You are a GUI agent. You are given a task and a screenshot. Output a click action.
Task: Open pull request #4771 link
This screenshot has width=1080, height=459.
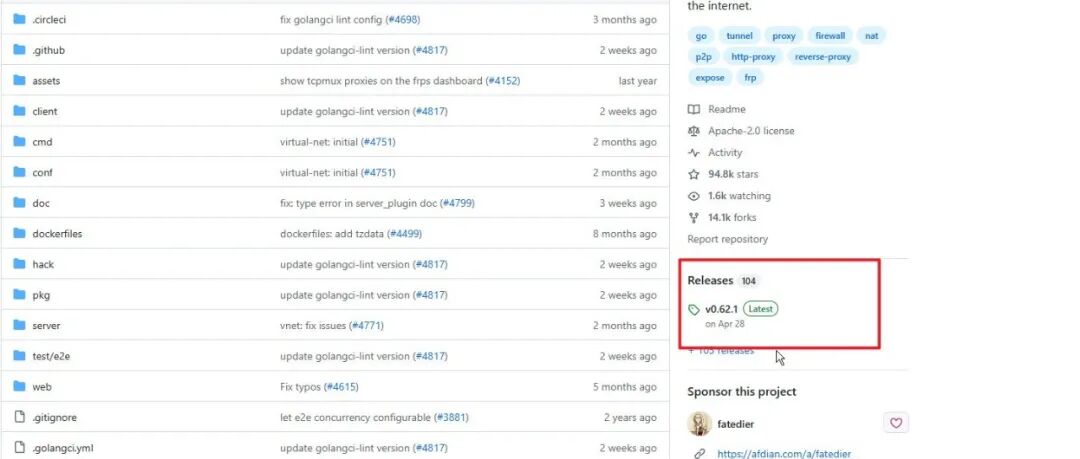click(x=366, y=325)
